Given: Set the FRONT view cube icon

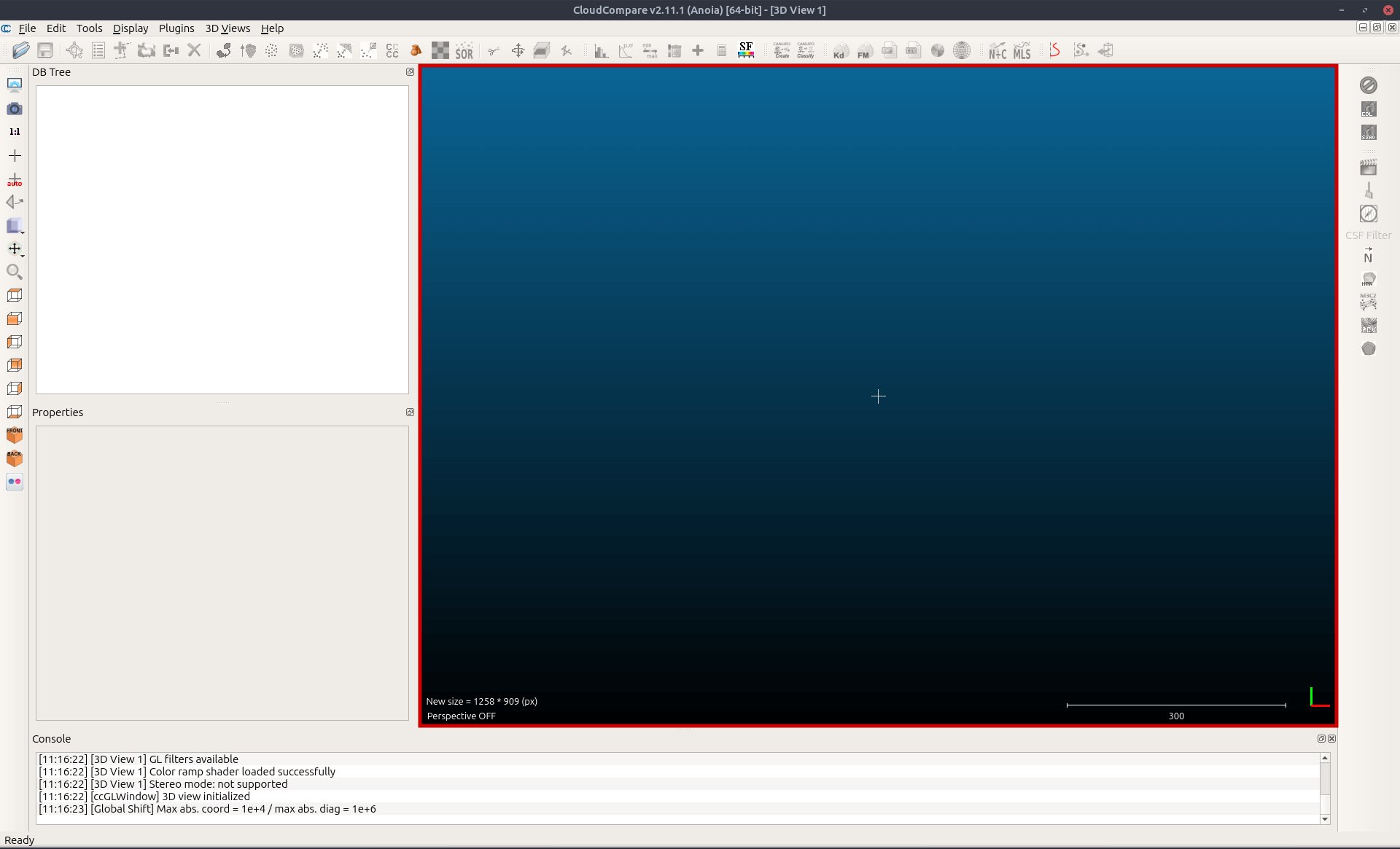Looking at the screenshot, I should pos(15,435).
